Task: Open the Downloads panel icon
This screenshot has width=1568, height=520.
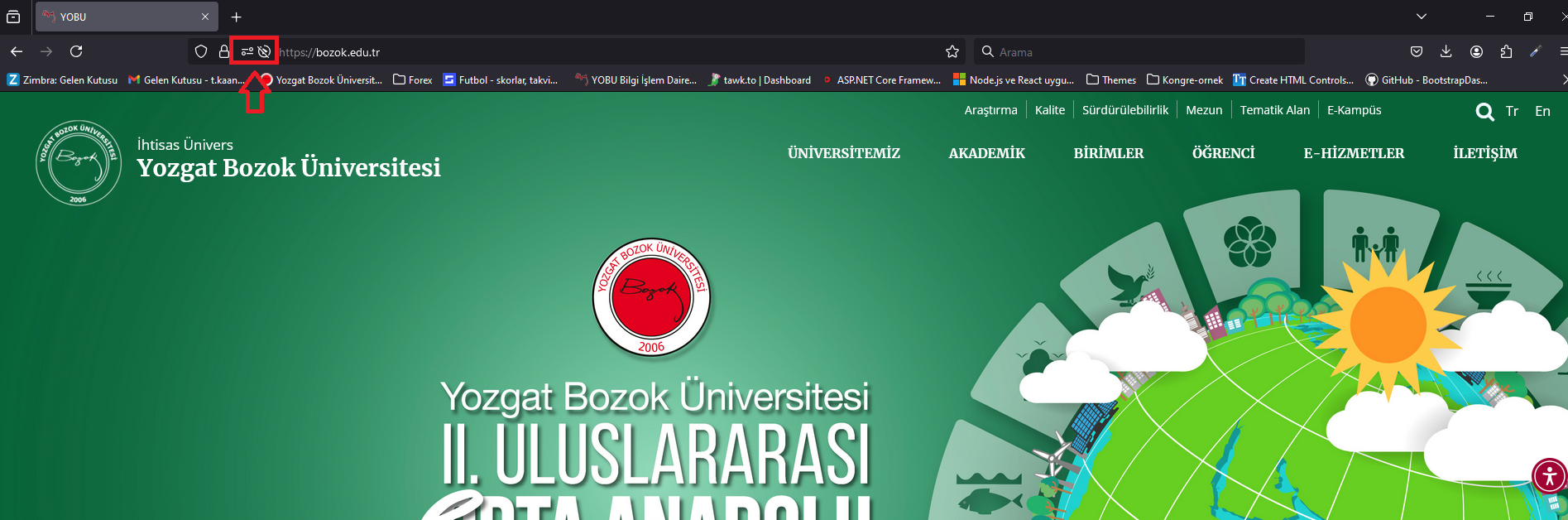Action: pyautogui.click(x=1446, y=51)
